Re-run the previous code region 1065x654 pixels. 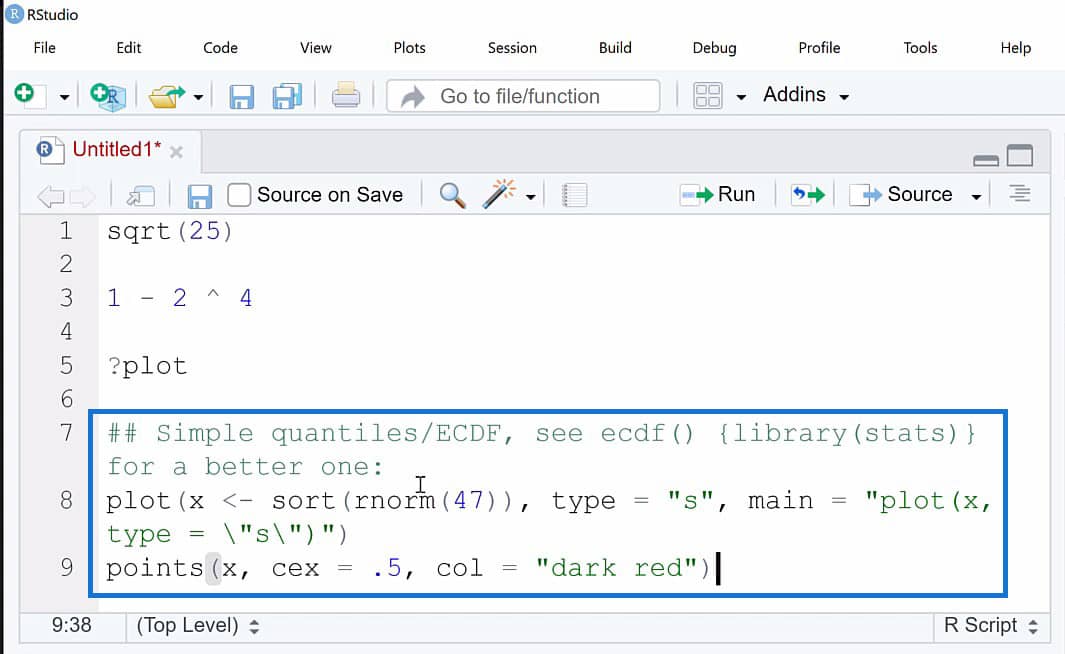[x=808, y=195]
